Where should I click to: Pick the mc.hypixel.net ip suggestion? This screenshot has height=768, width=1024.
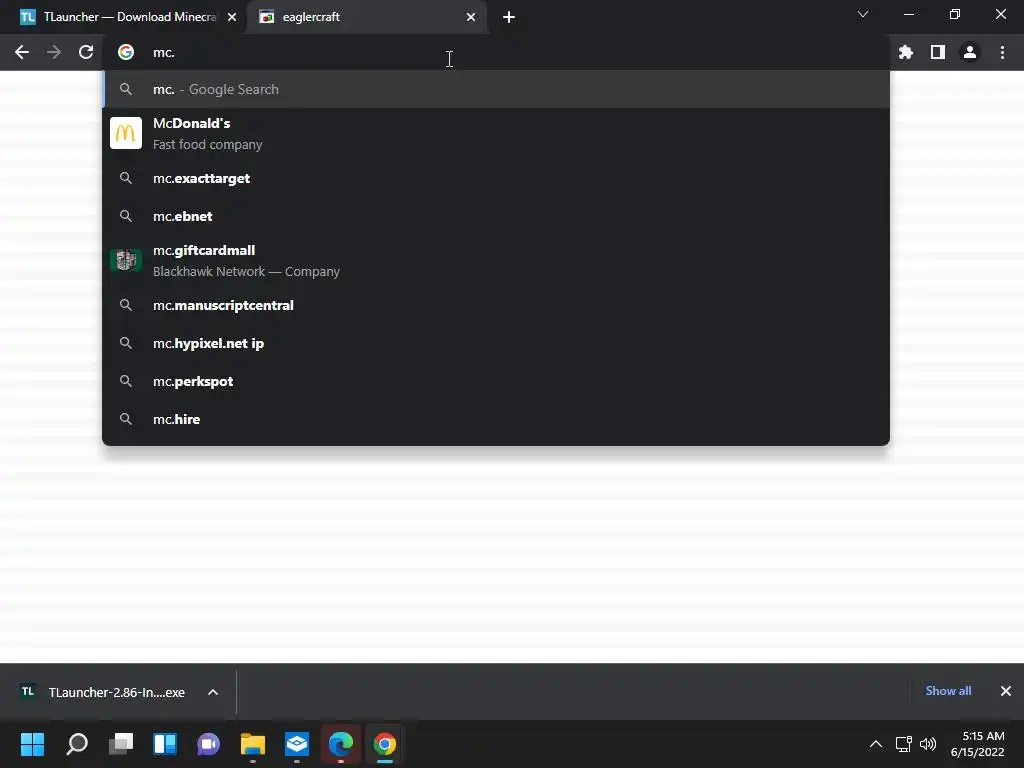pyautogui.click(x=496, y=343)
